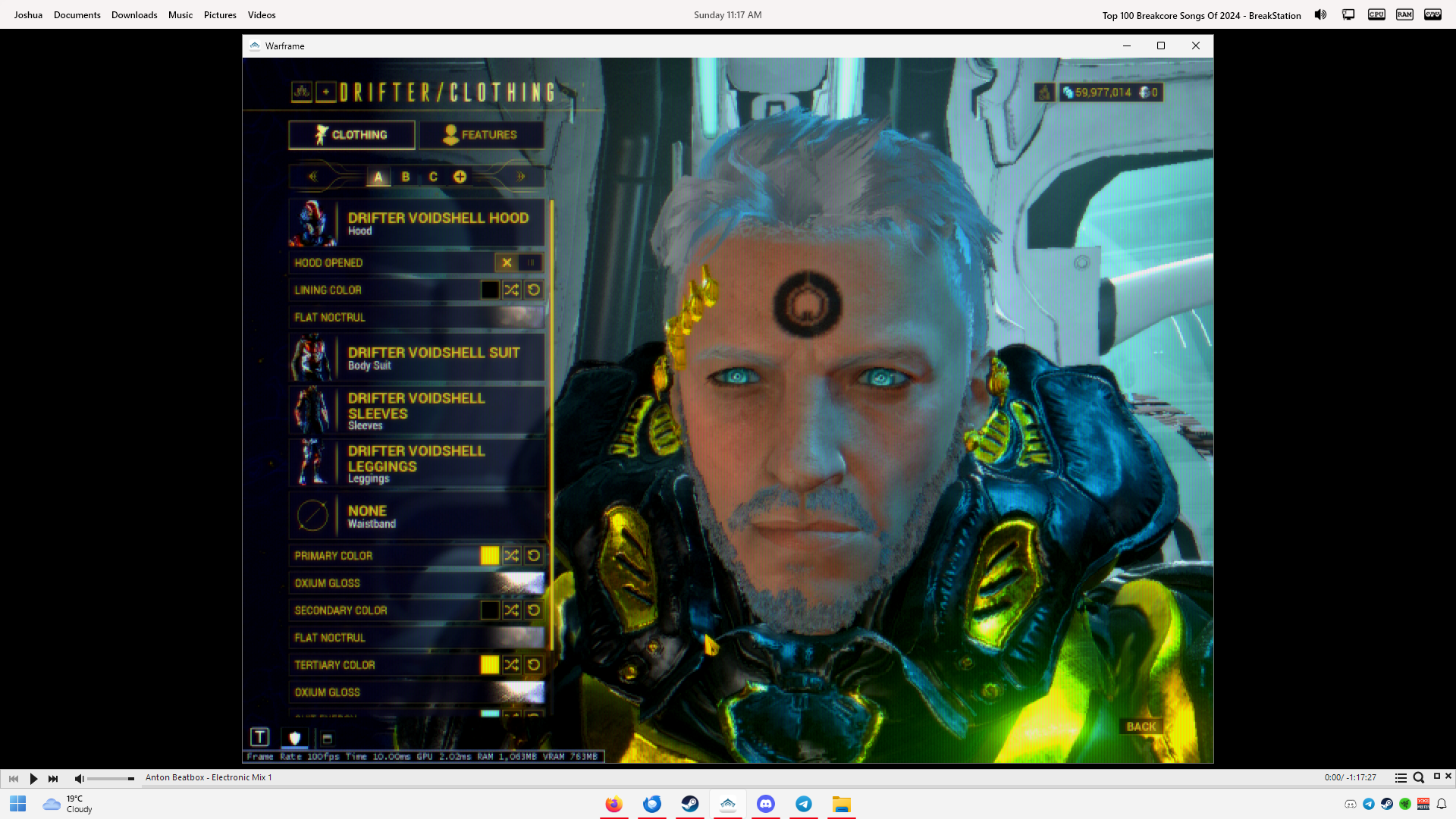
Task: Open the Primary Color yellow swatch
Action: click(490, 556)
